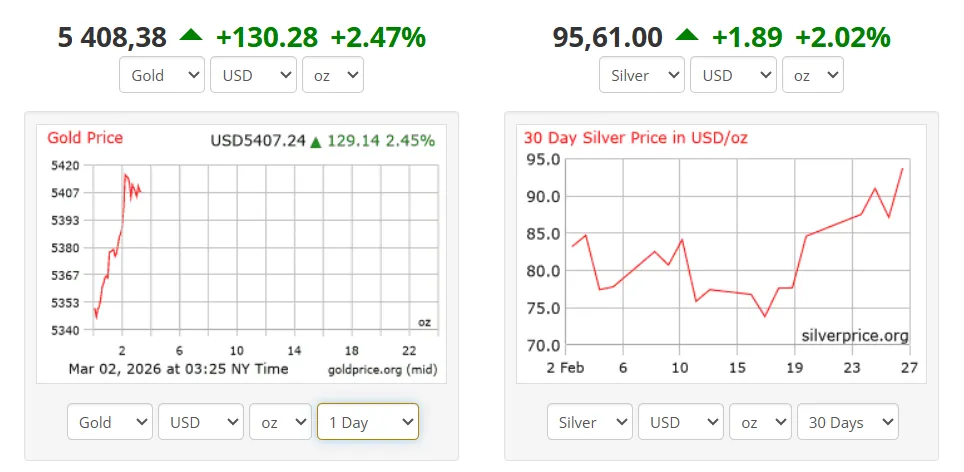Open the USD currency dropdown under the headline gold price
The image size is (964, 472).
[253, 75]
